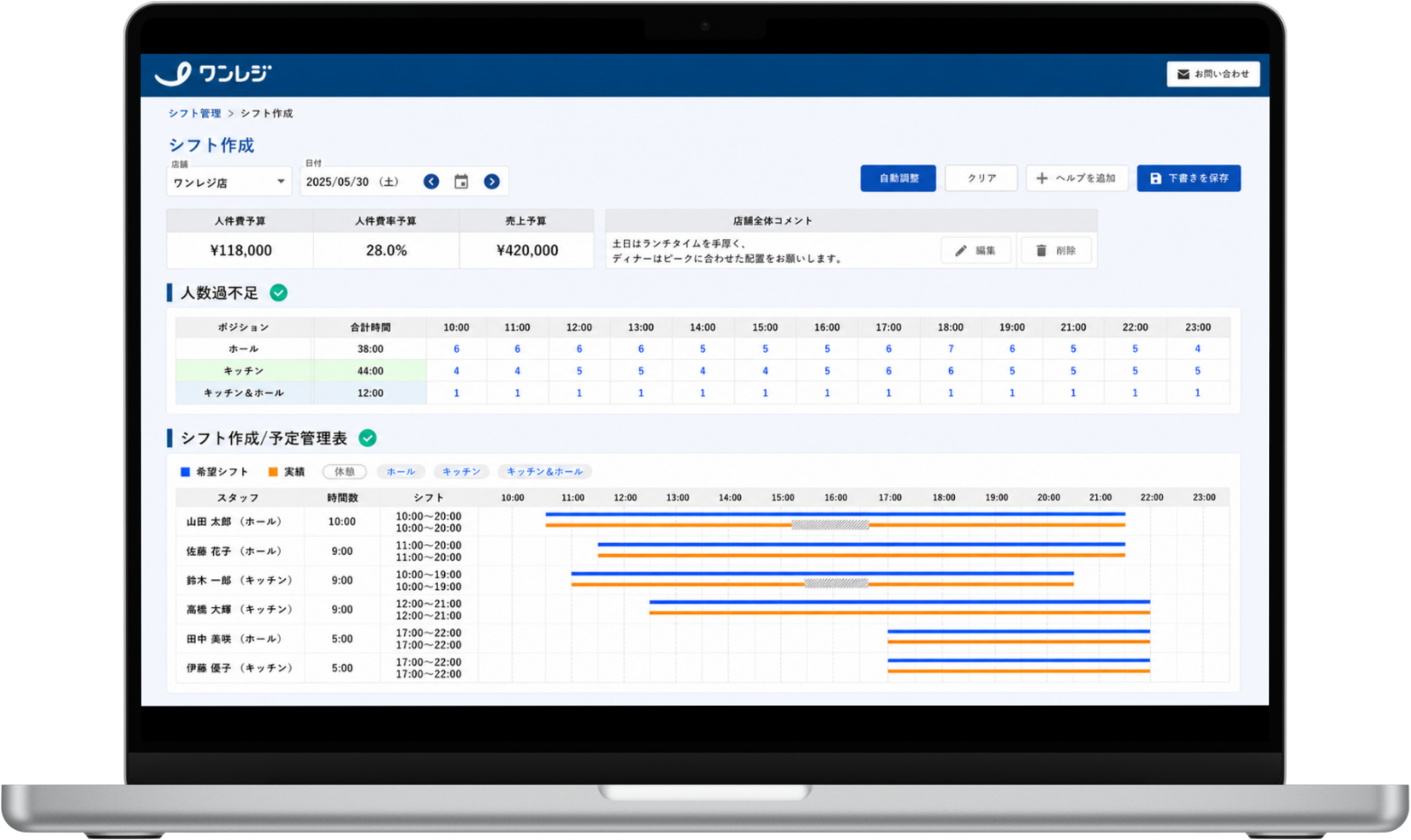Click 人件費率予算 value 28.0%
The width and height of the screenshot is (1411, 840).
[386, 251]
